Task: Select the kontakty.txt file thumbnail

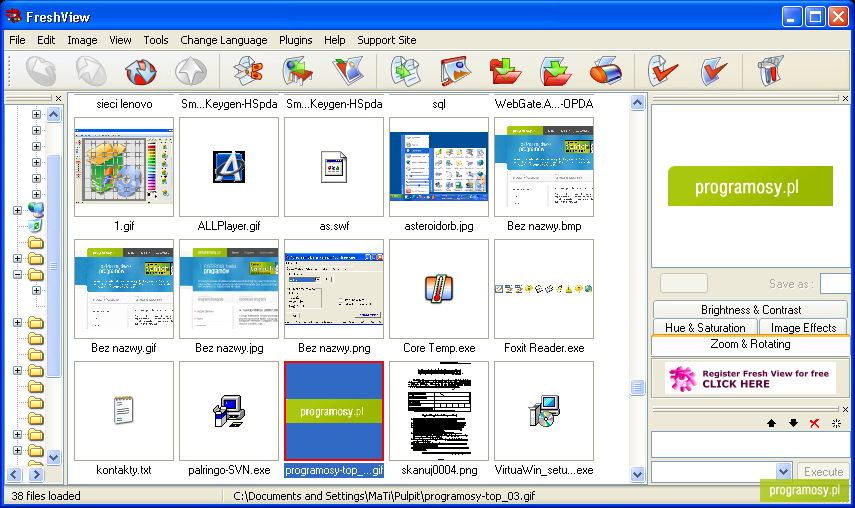Action: tap(124, 411)
